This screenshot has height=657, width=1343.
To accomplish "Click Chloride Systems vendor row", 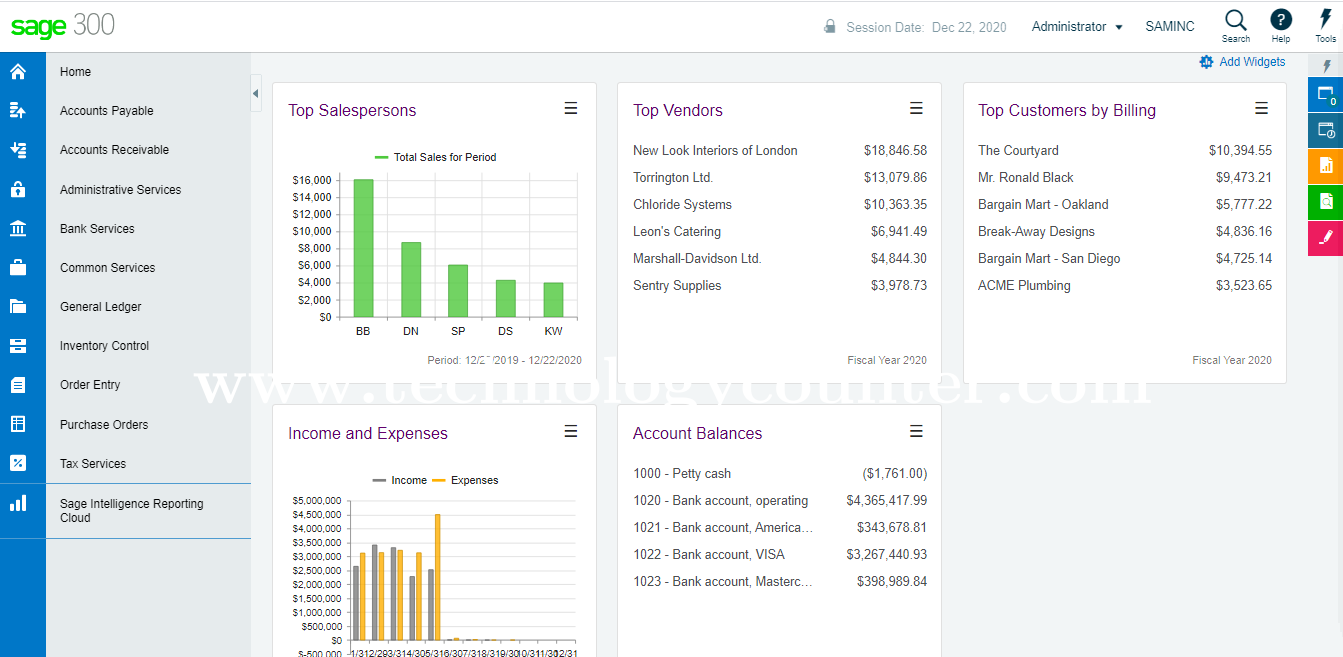I will pyautogui.click(x=780, y=205).
